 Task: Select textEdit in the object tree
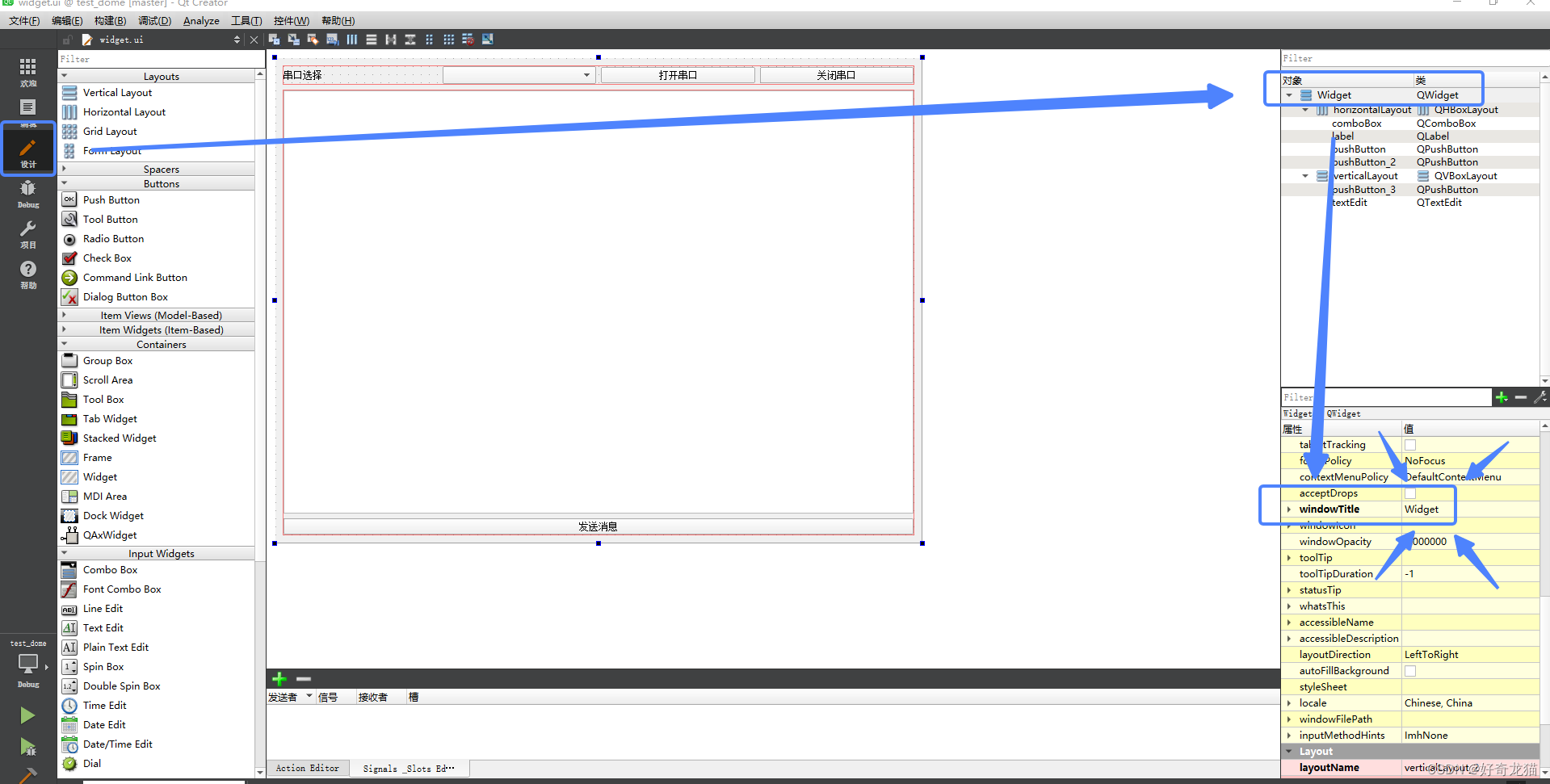pos(1350,203)
